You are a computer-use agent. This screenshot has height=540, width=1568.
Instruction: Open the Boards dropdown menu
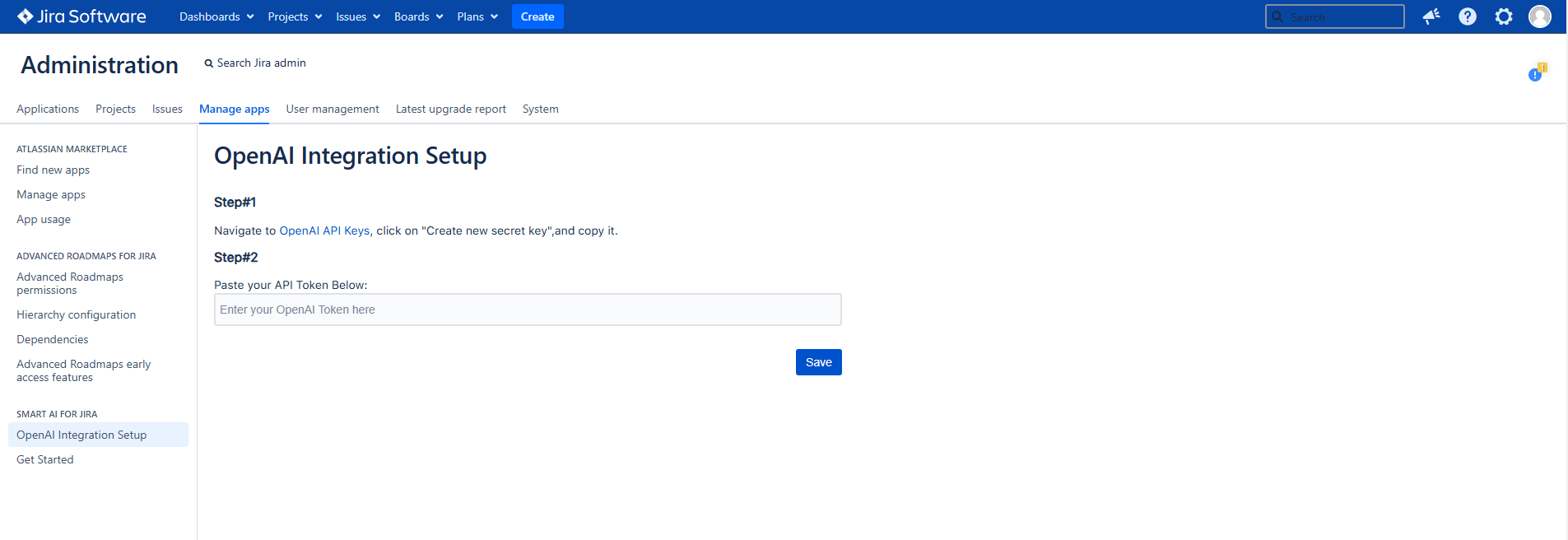tap(418, 16)
